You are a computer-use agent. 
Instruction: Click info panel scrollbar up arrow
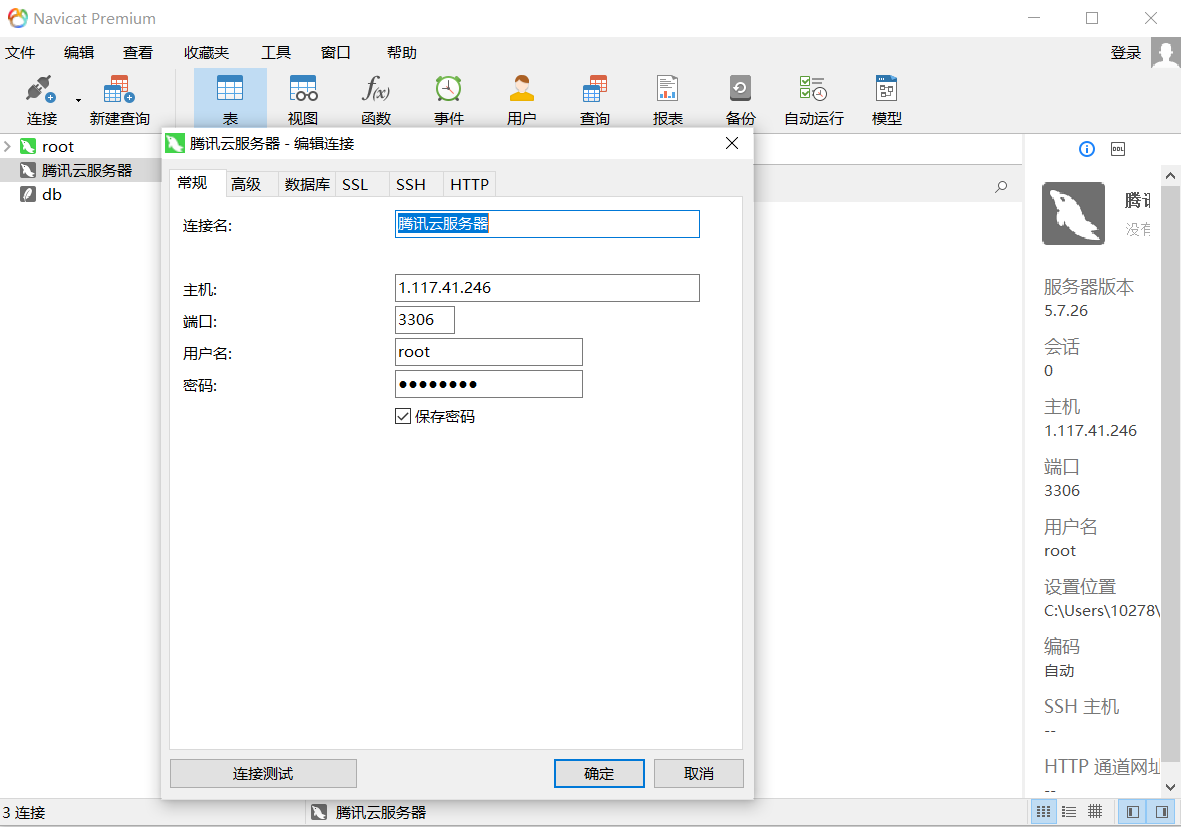coord(1170,175)
